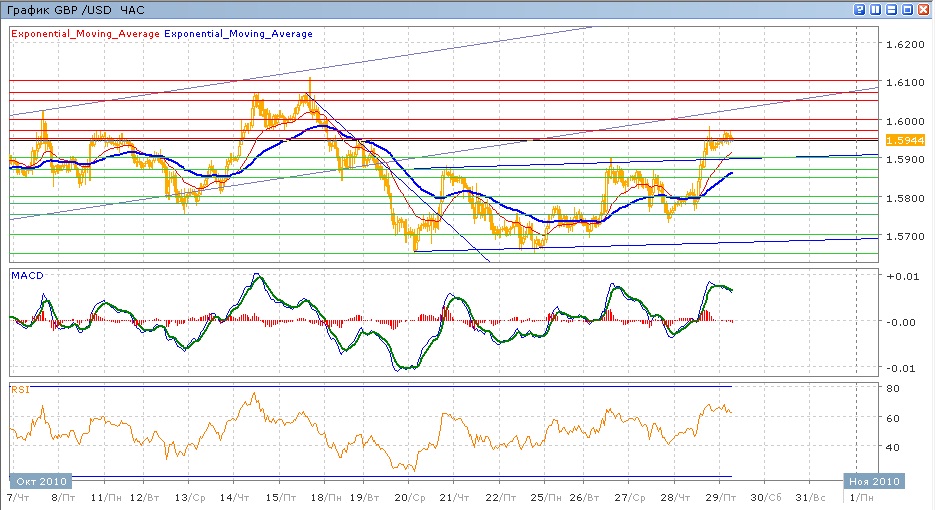Screen dimensions: 935x510
Task: Click the RSI indicator label
Action: (20, 388)
